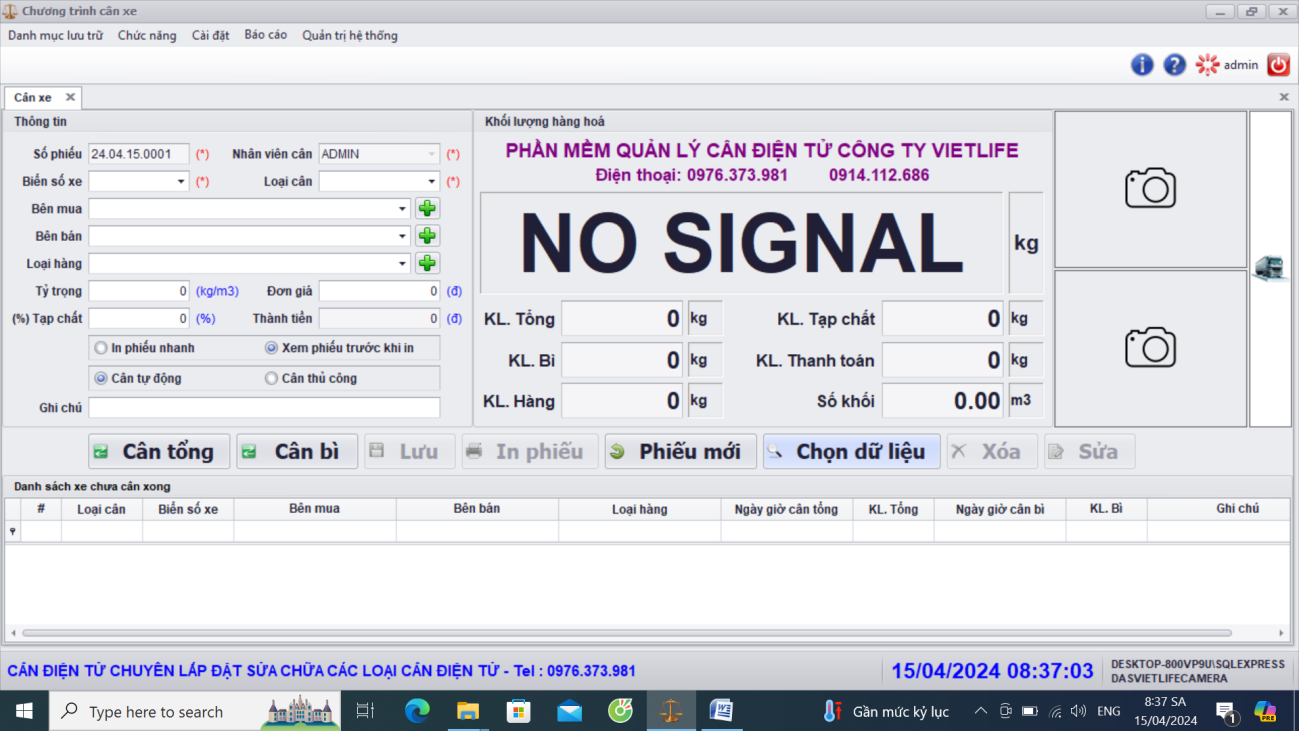Open Microsoft Edge from the taskbar
The width and height of the screenshot is (1299, 731).
(417, 711)
